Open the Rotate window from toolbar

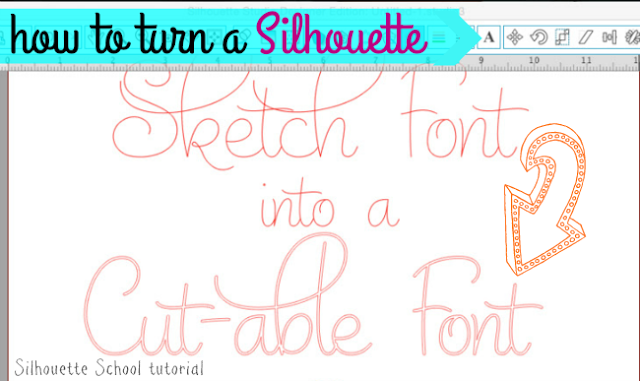[538, 38]
